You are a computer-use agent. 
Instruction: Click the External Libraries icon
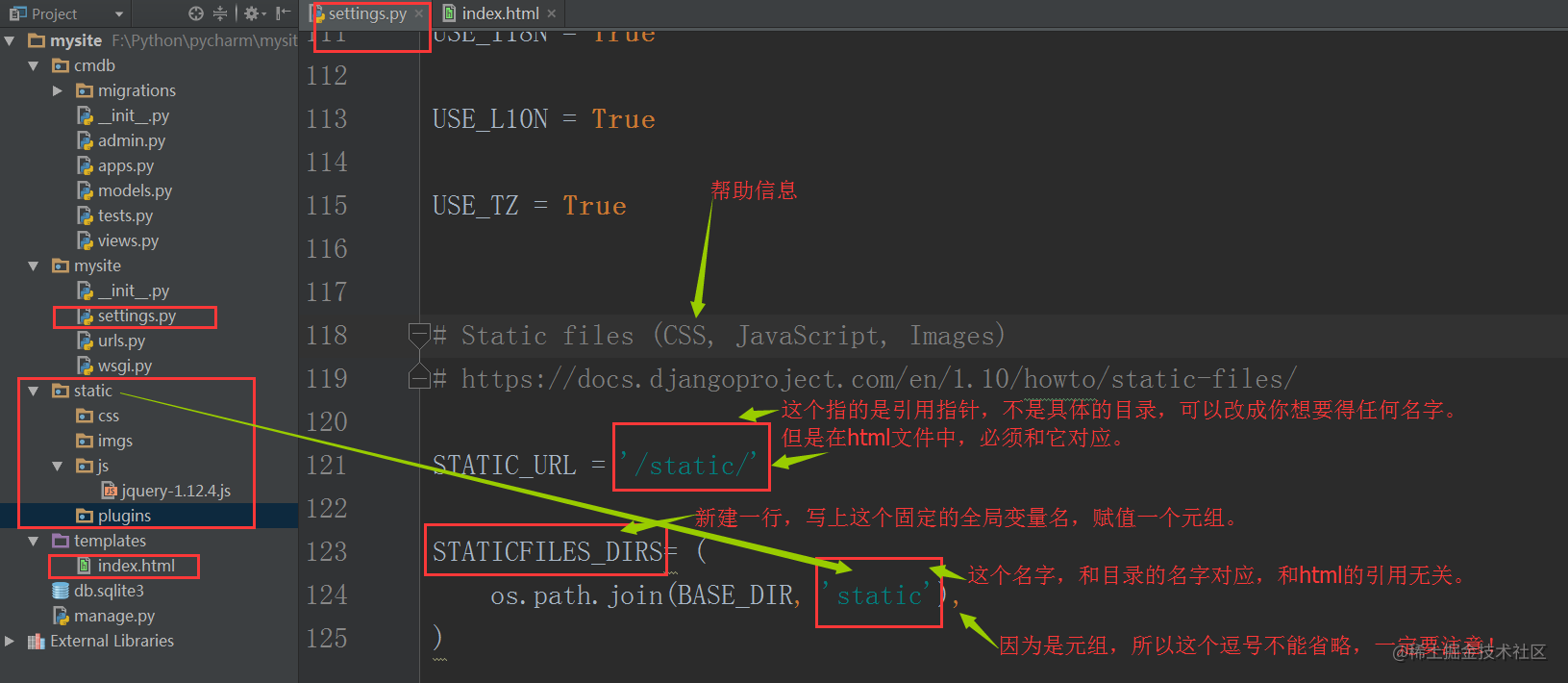pos(37,641)
